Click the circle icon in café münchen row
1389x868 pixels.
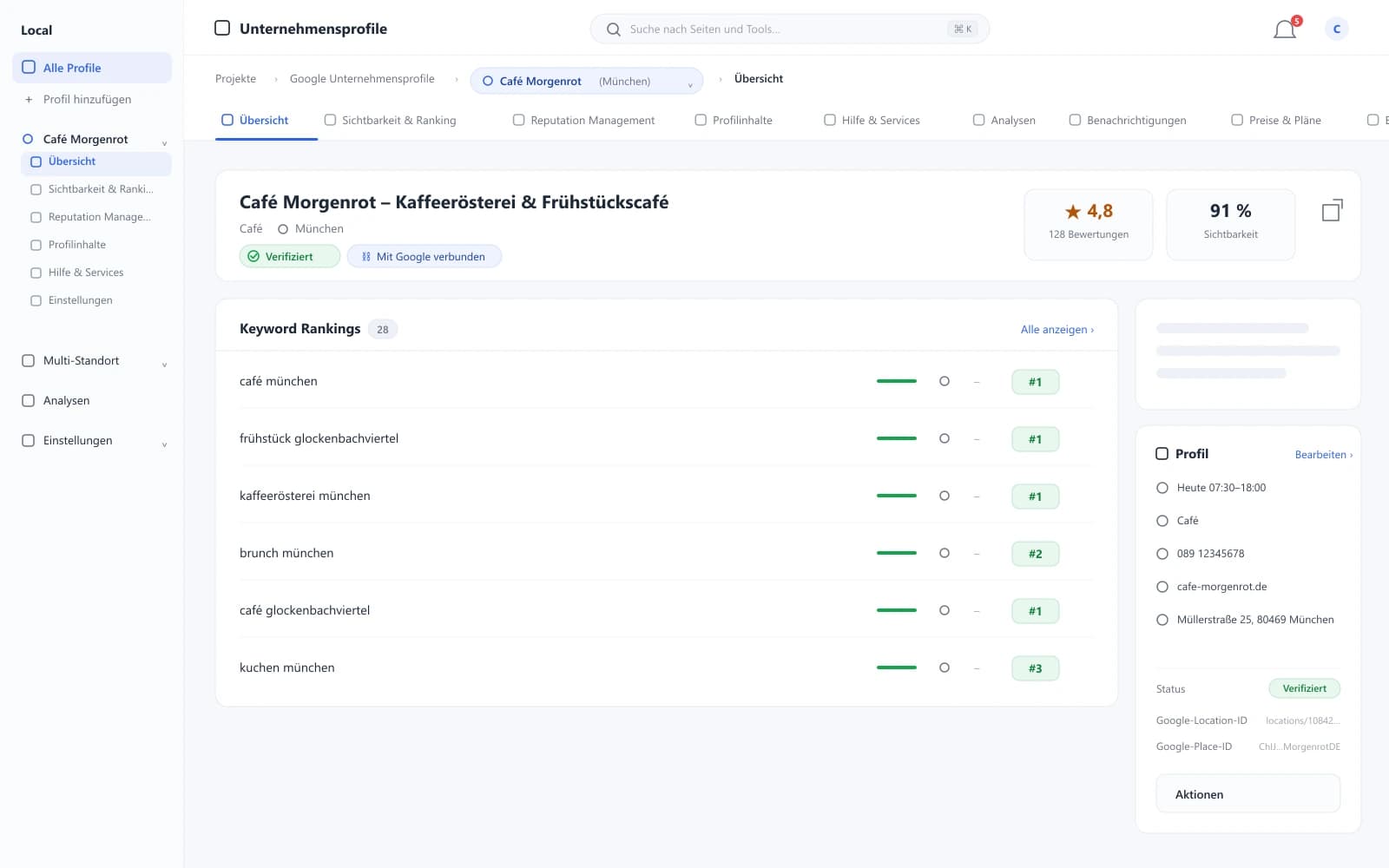945,381
